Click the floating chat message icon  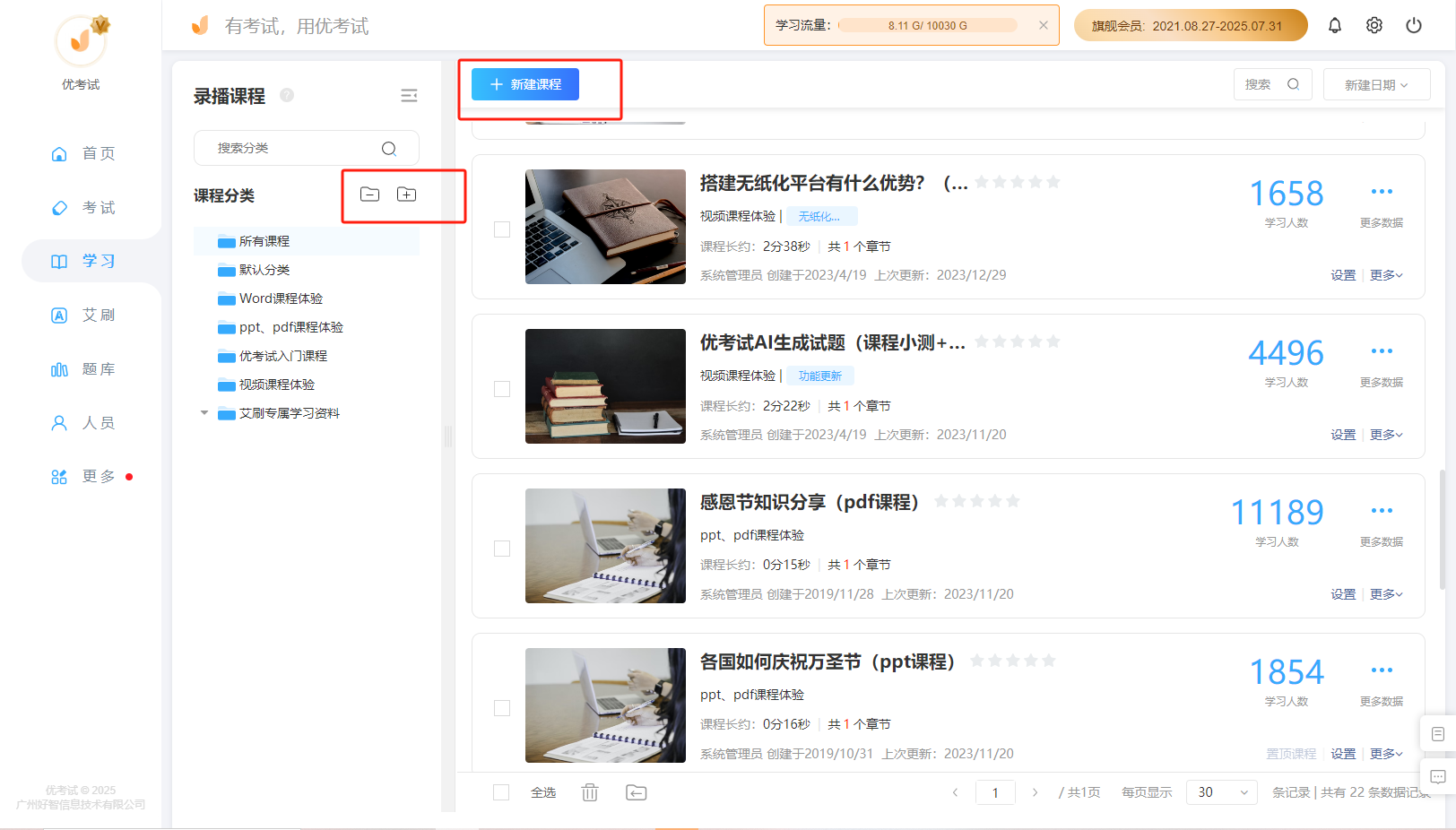pos(1438,777)
